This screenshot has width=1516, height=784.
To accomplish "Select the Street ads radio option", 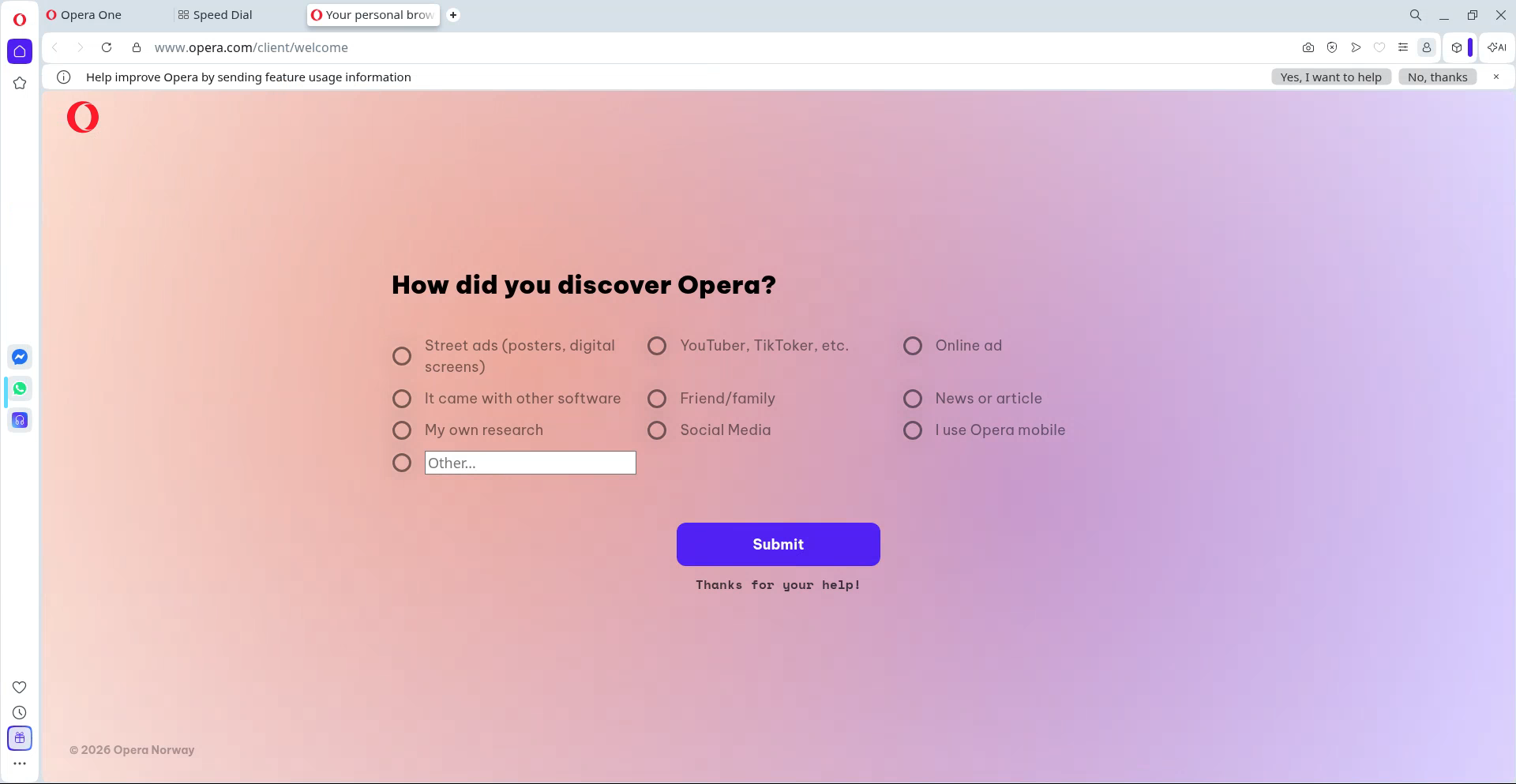I will point(402,356).
